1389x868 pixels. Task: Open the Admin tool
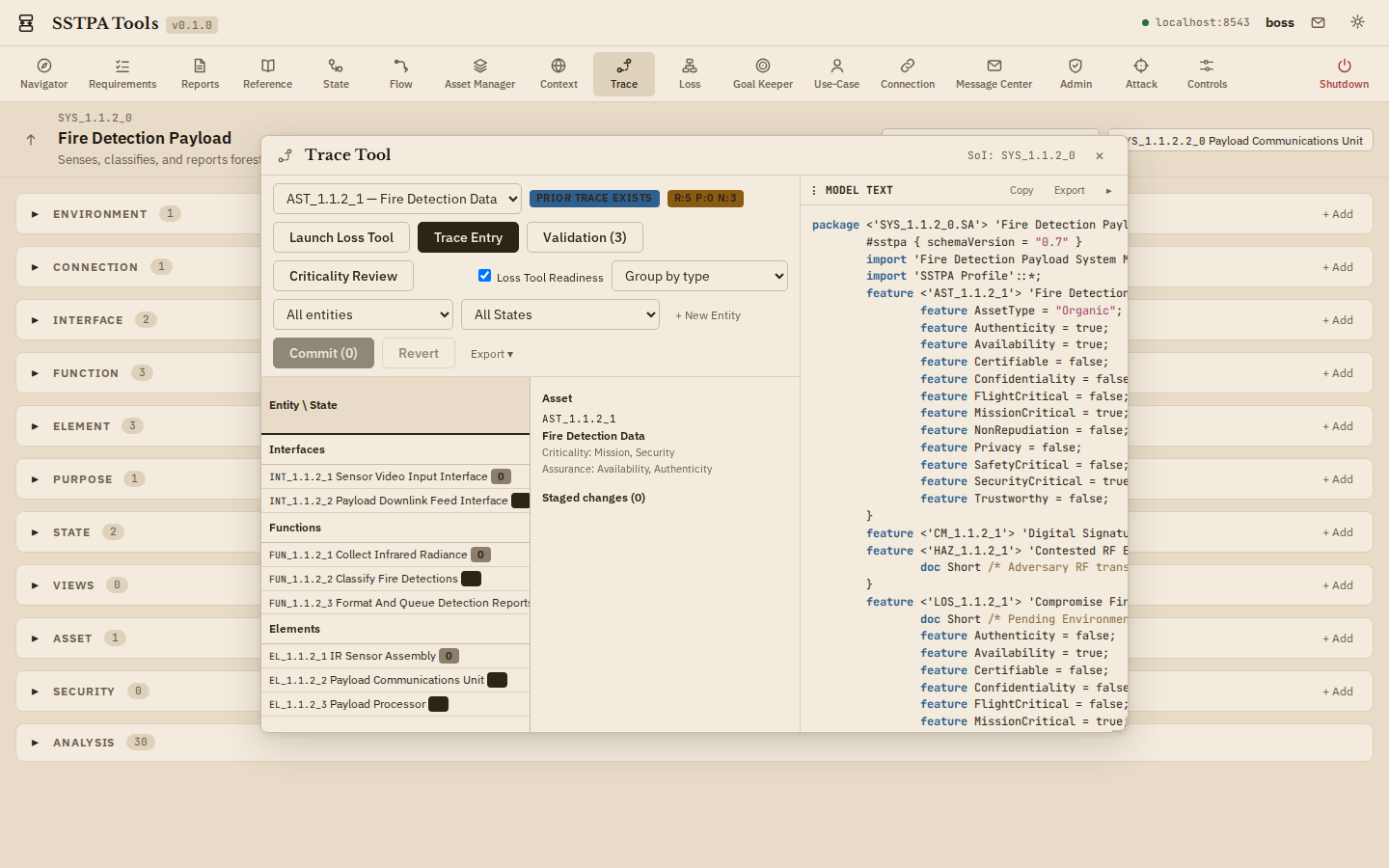click(1076, 74)
